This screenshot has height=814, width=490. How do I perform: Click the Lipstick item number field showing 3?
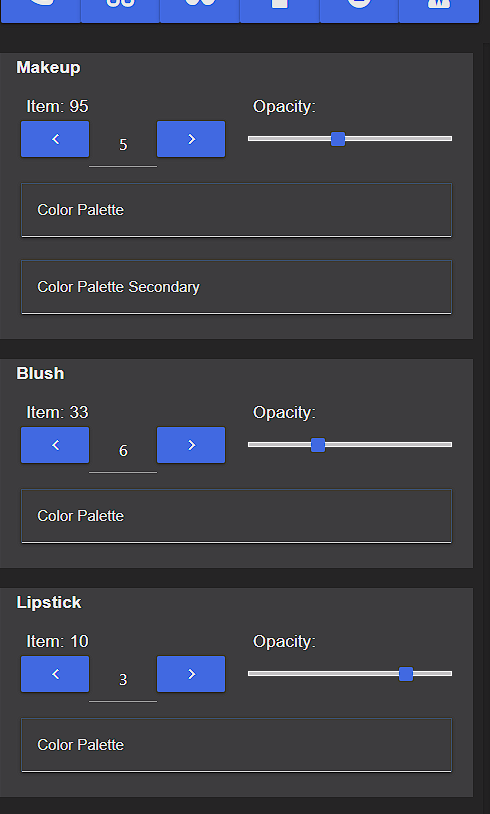click(x=123, y=680)
